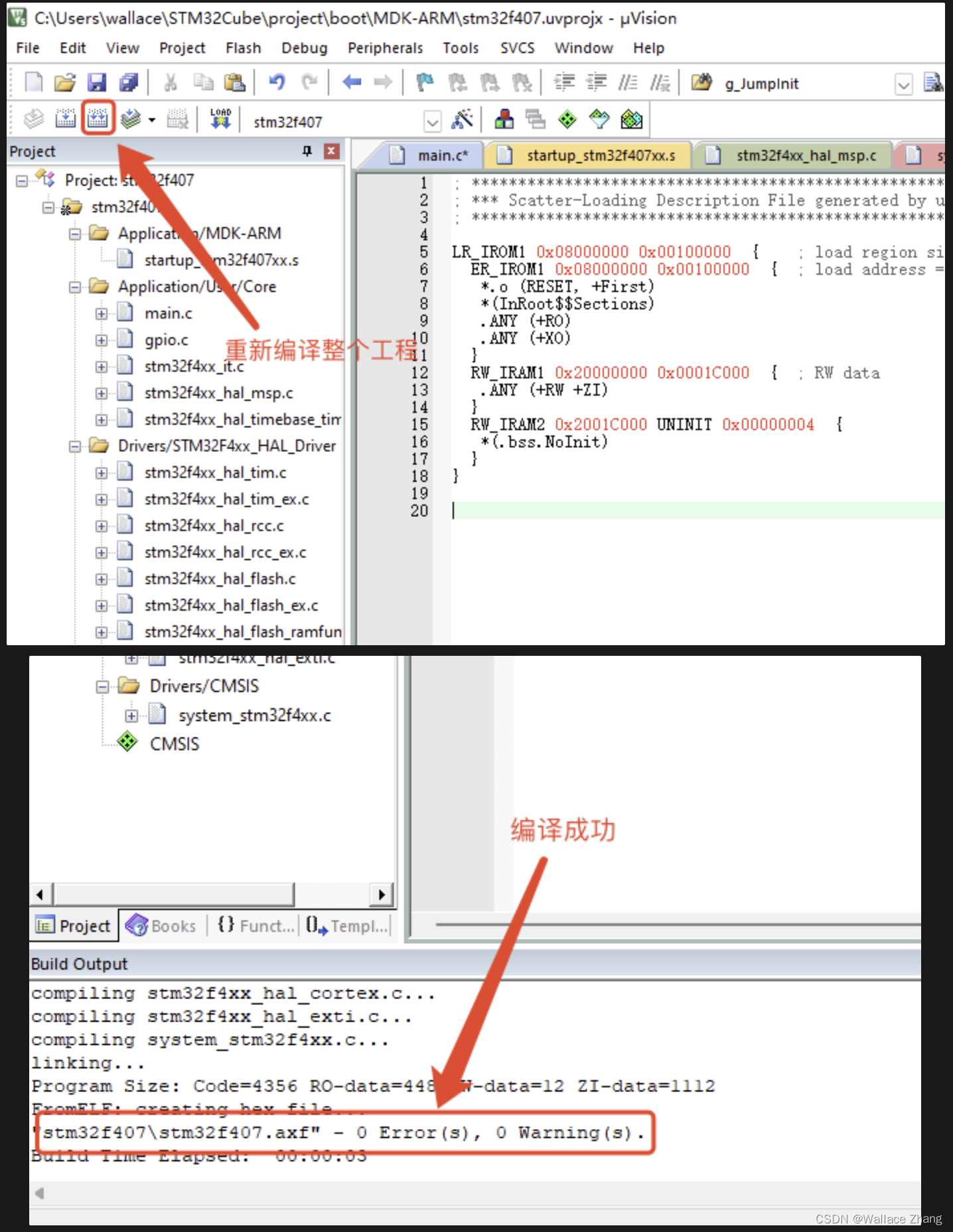Click the Open file icon
The image size is (953, 1232).
pyautogui.click(x=65, y=82)
